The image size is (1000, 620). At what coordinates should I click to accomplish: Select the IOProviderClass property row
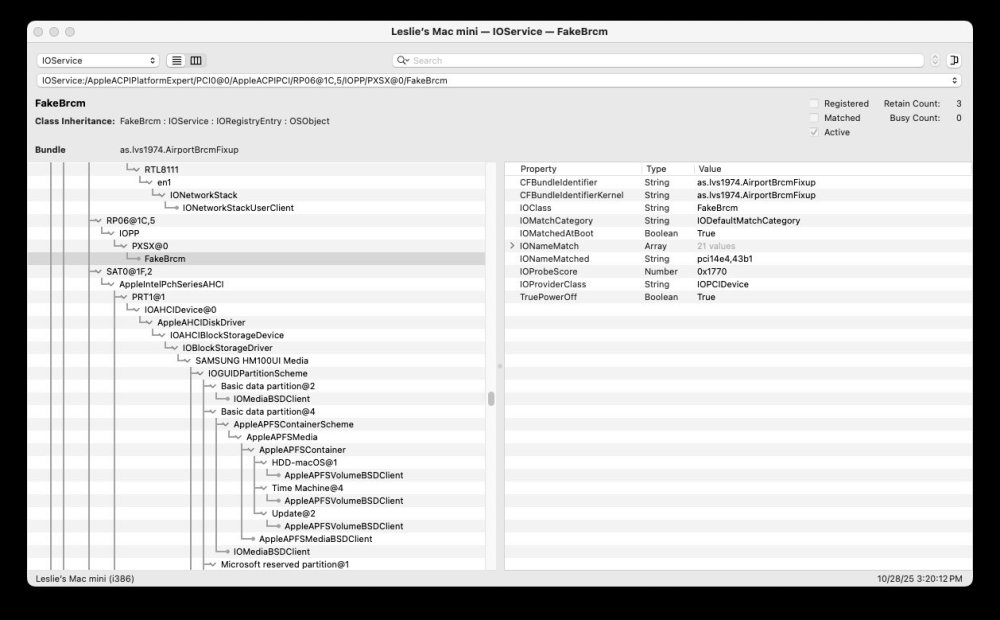tap(739, 284)
